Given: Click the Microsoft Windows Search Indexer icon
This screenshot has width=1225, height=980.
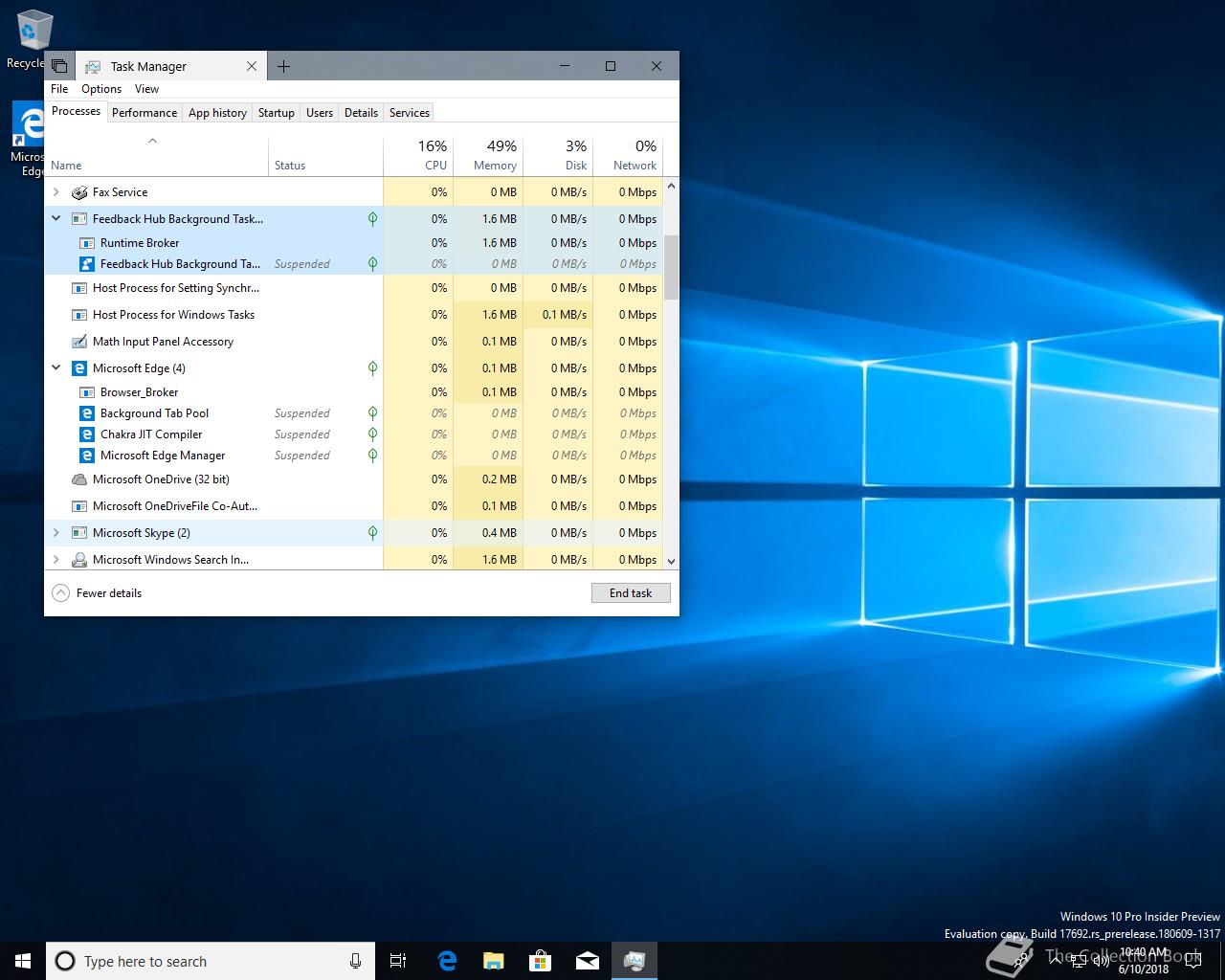Looking at the screenshot, I should [x=79, y=560].
